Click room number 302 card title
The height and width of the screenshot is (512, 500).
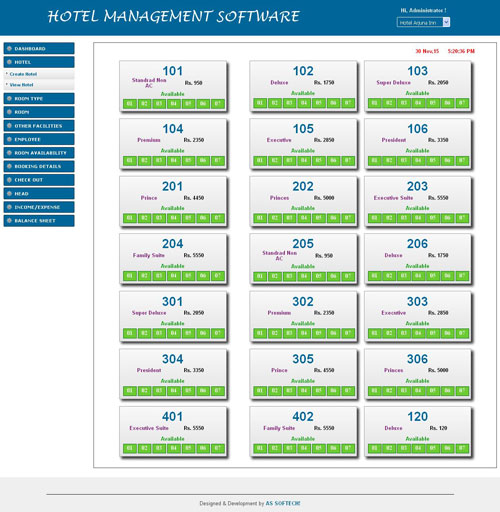[x=303, y=302]
